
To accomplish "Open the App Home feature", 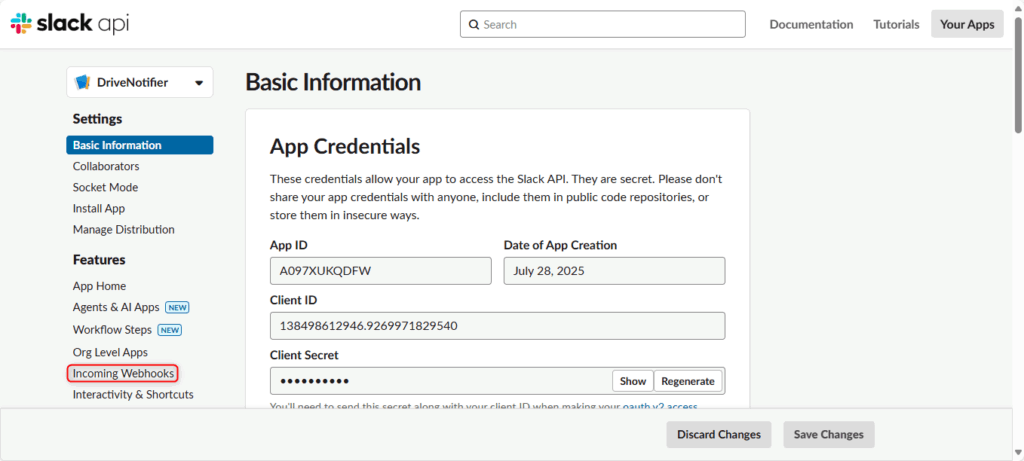I will [x=99, y=286].
